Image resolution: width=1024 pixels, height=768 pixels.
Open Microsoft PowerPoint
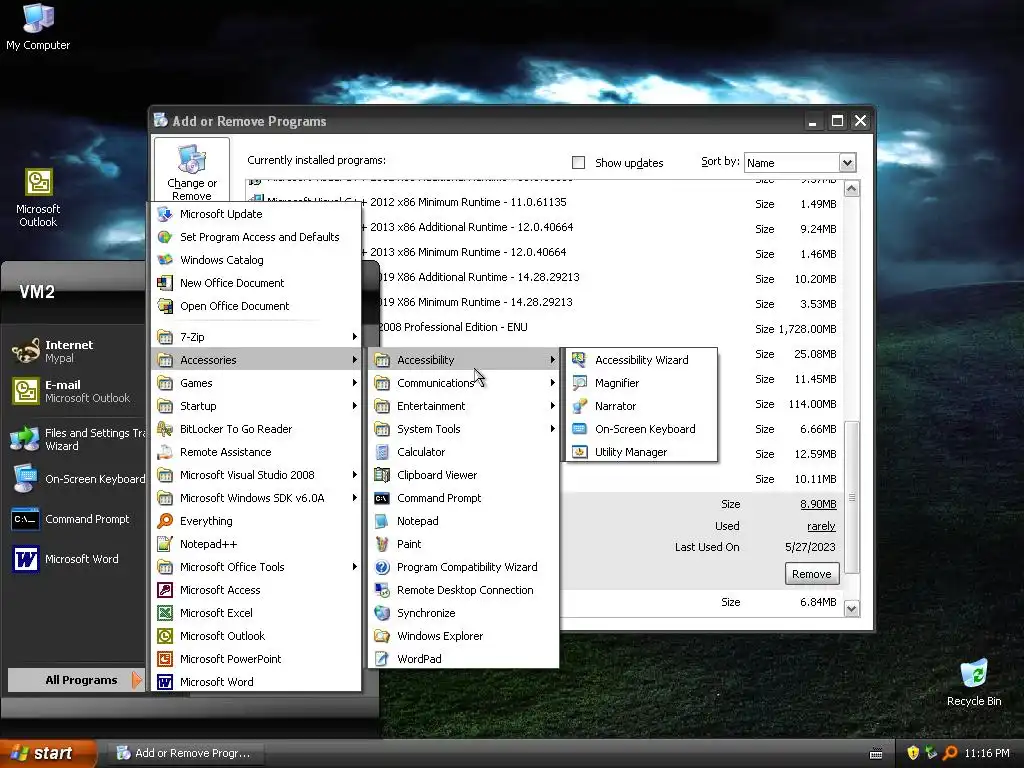click(256, 659)
